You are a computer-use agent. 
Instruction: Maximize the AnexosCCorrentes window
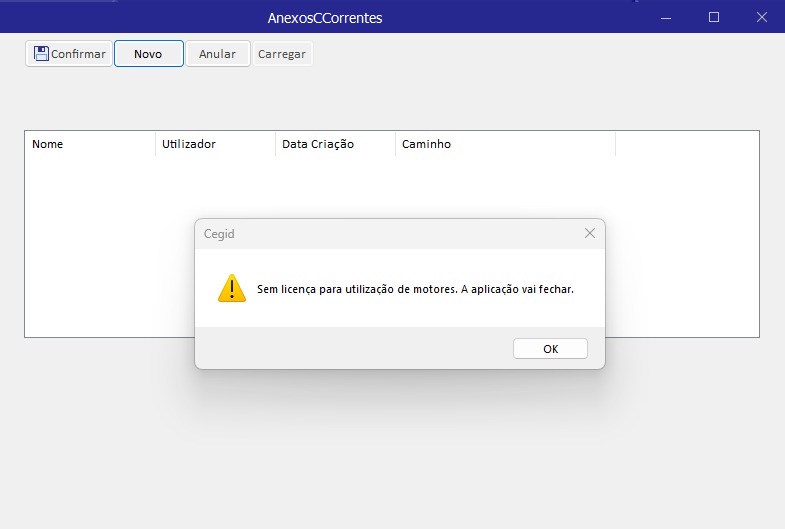click(714, 18)
